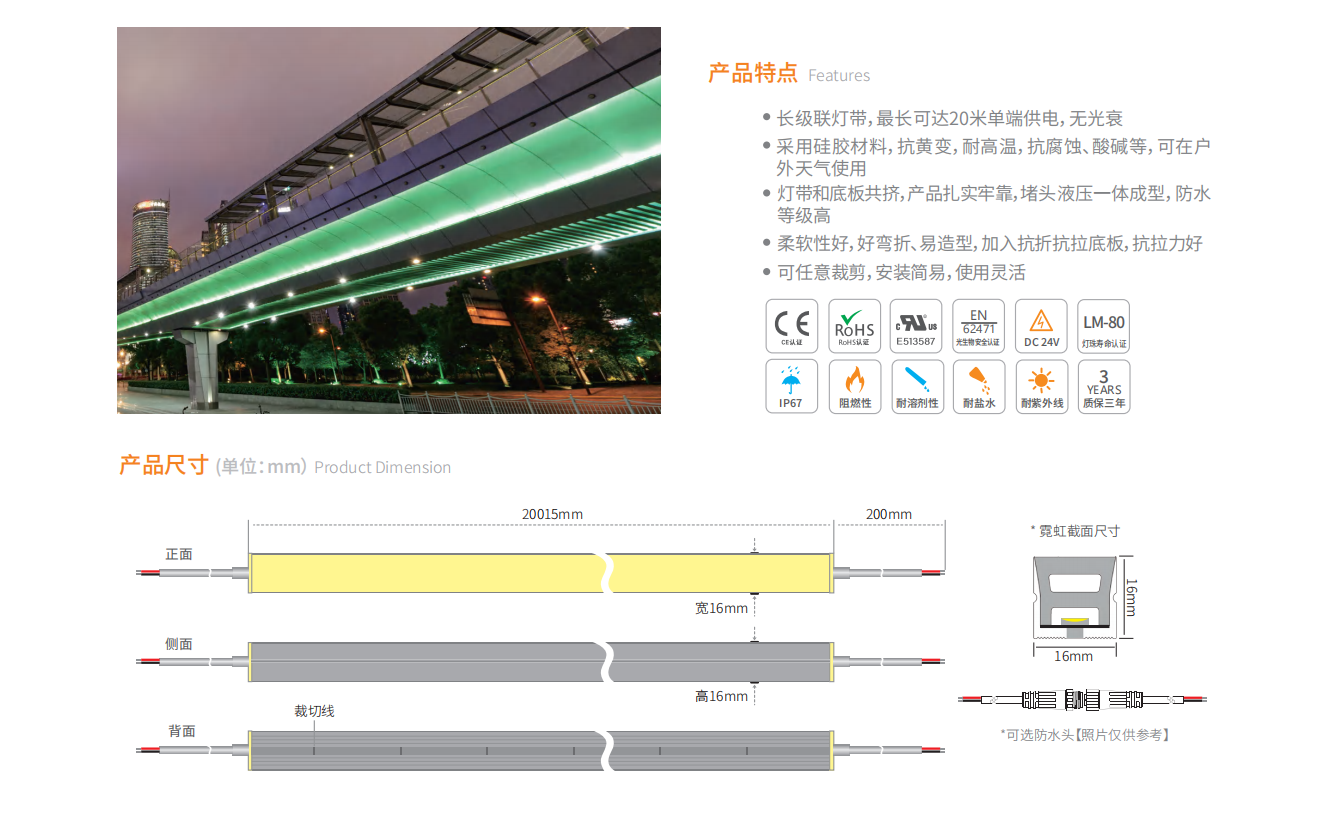Click the 20015mm length dimension label
This screenshot has width=1322, height=826.
552,514
